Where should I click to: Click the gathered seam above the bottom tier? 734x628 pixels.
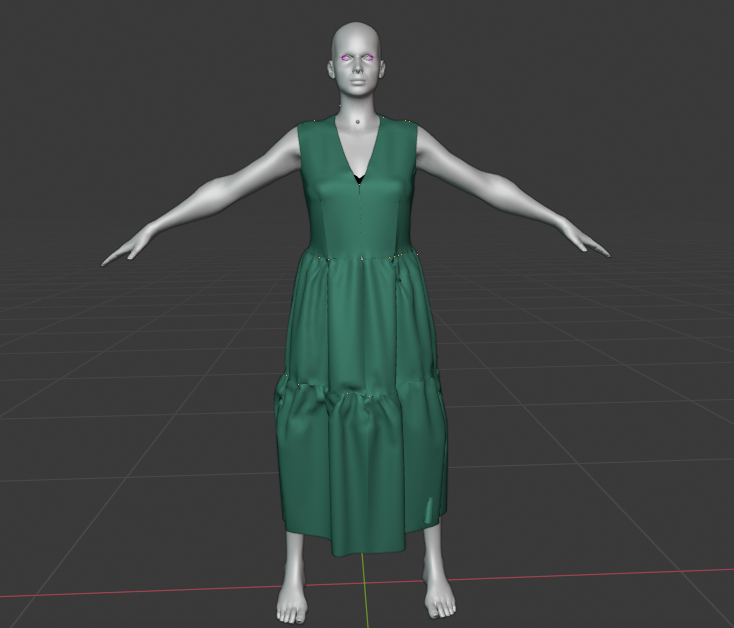point(360,391)
